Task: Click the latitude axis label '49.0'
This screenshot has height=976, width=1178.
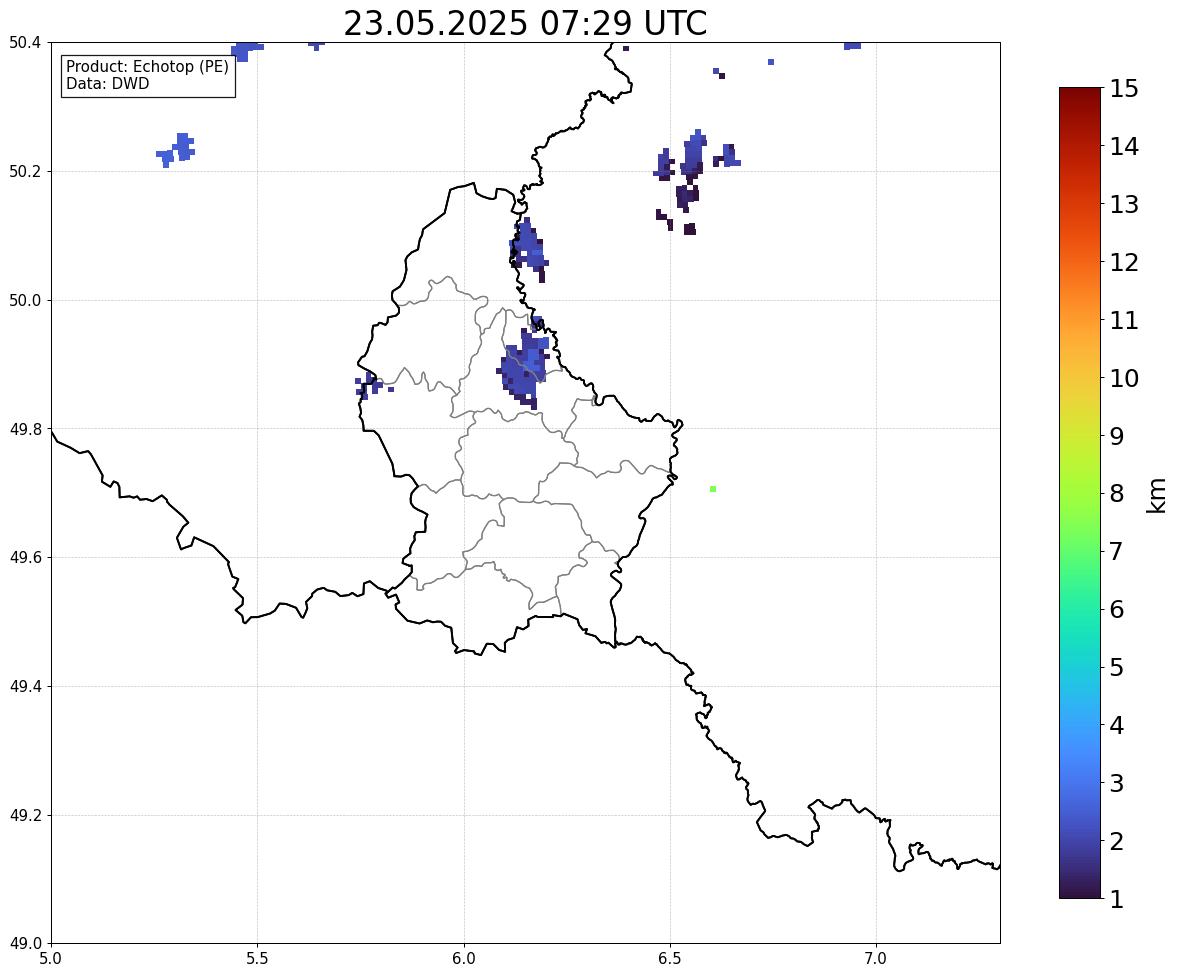Action: click(25, 944)
